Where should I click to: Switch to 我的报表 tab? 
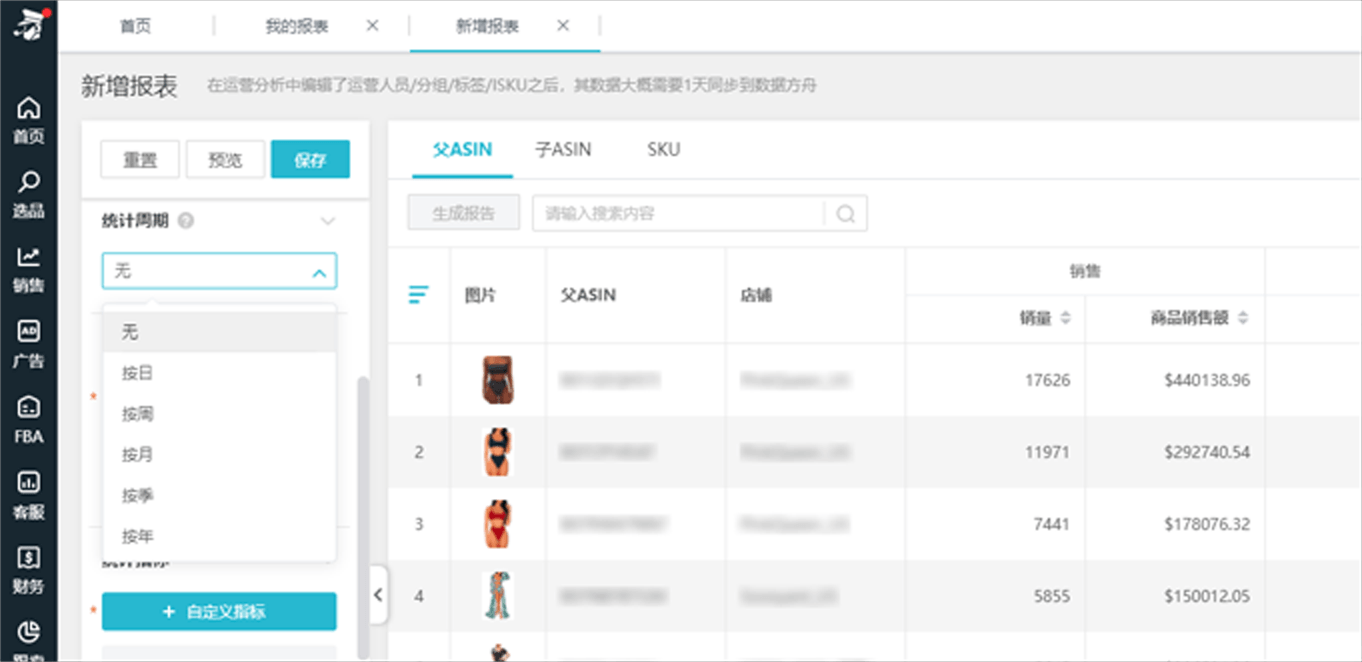pyautogui.click(x=296, y=26)
